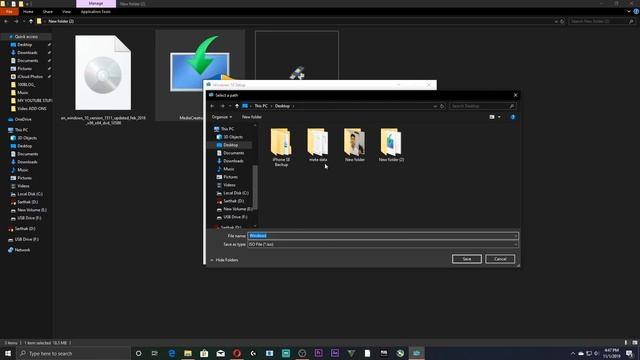This screenshot has height=360, width=640.
Task: Open Microsoft Store from taskbar
Action: pyautogui.click(x=204, y=353)
